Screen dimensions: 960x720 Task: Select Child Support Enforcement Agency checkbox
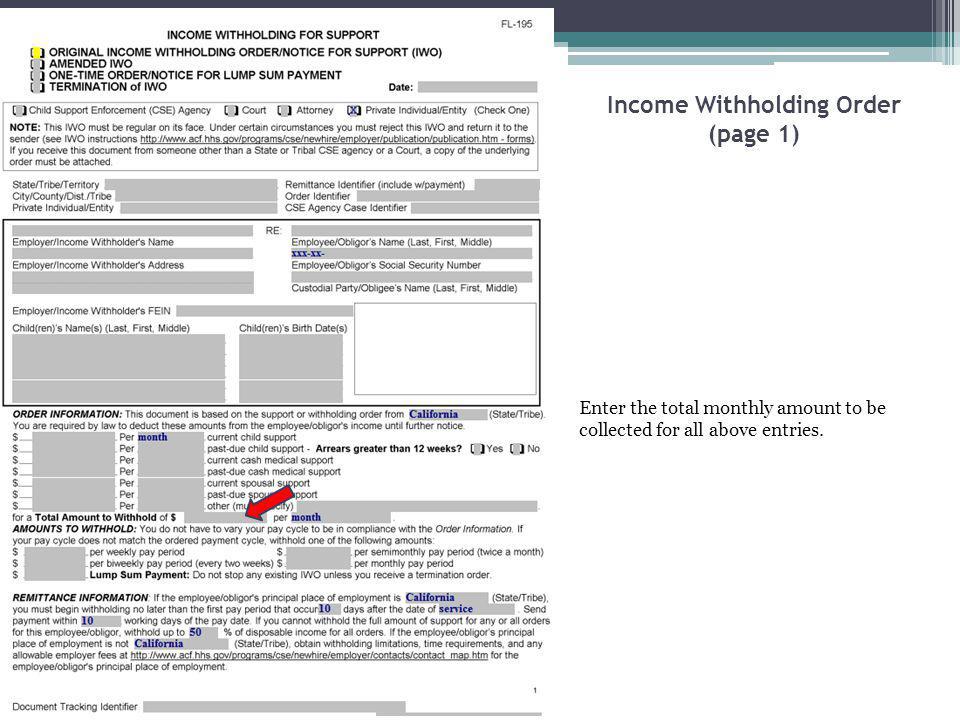(x=19, y=110)
